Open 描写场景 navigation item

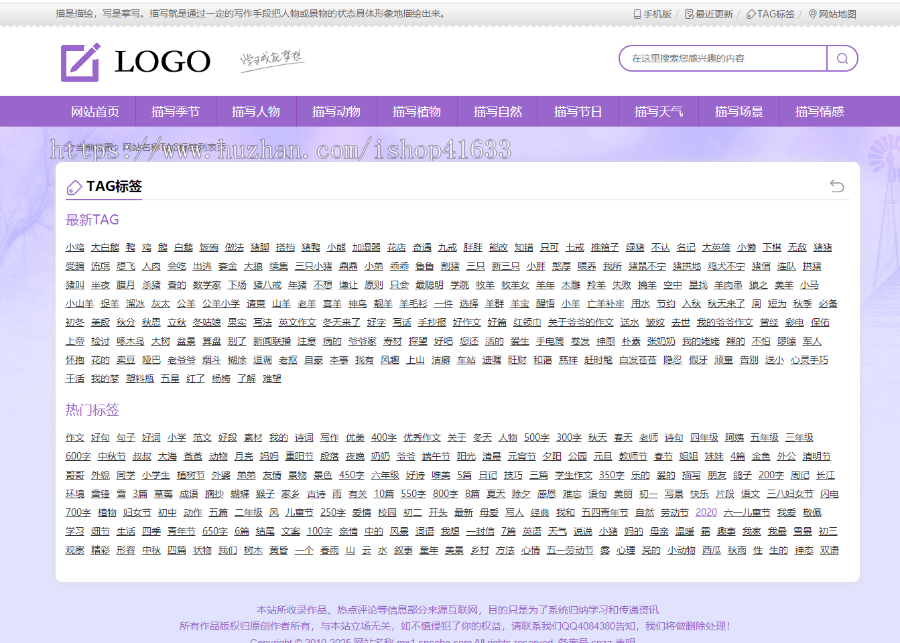point(739,111)
